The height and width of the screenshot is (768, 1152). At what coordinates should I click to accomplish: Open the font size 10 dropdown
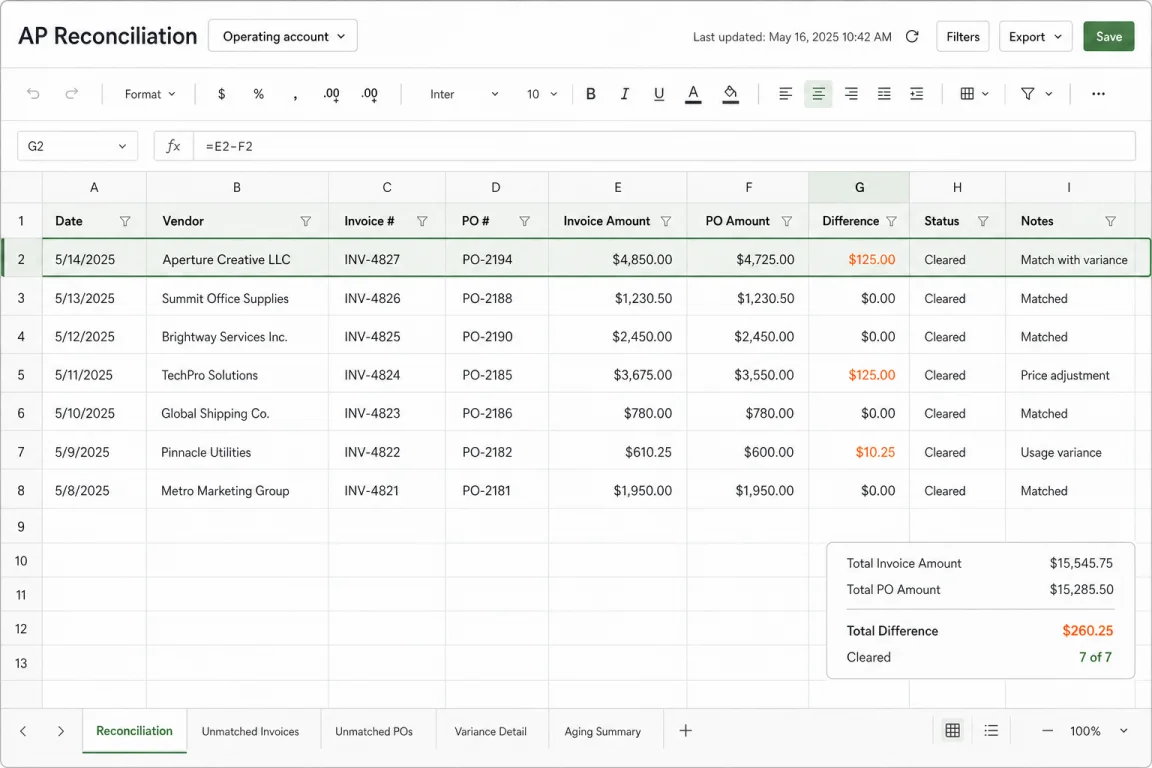coord(541,94)
